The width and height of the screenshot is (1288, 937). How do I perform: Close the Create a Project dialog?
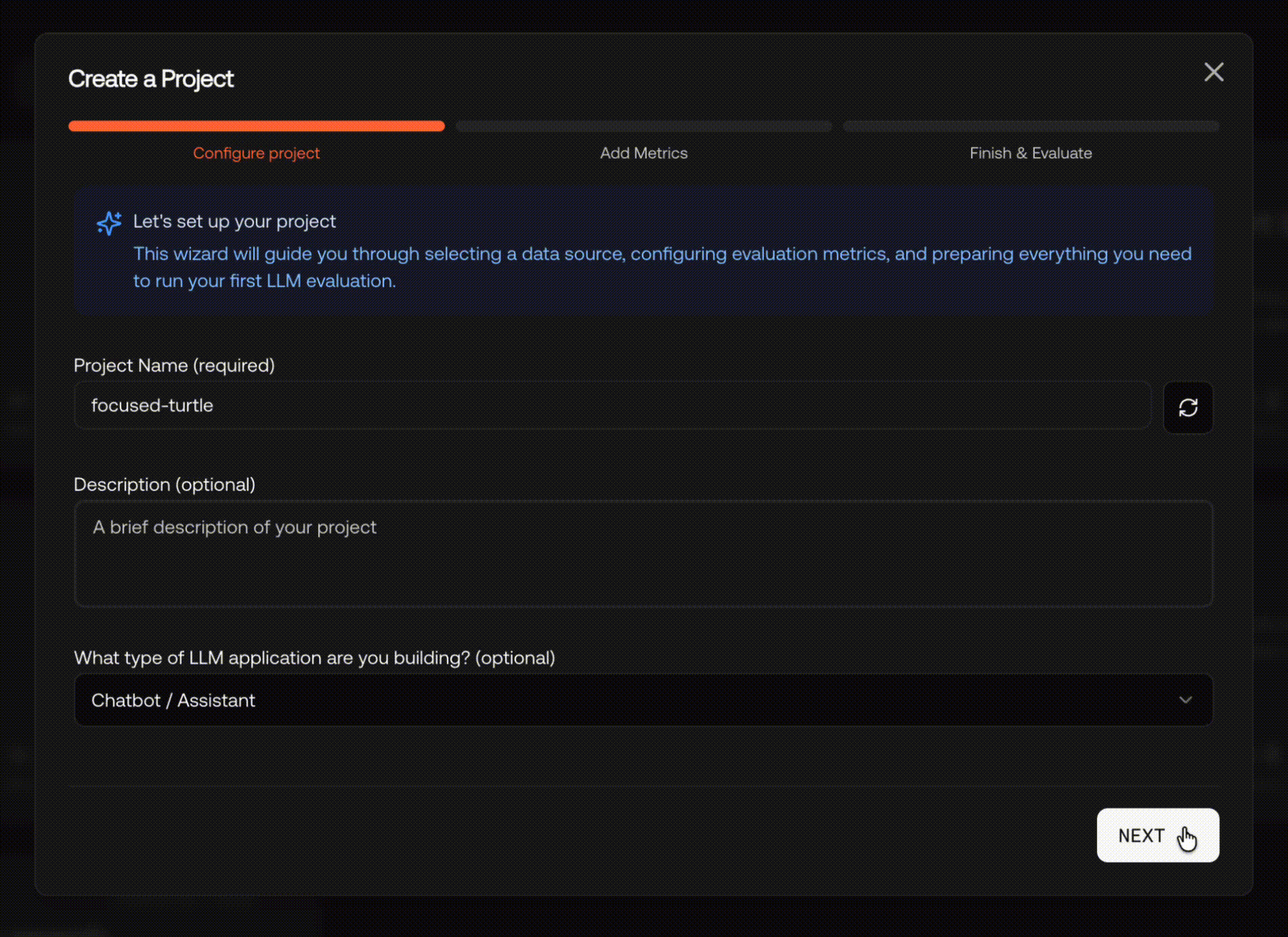(1214, 72)
